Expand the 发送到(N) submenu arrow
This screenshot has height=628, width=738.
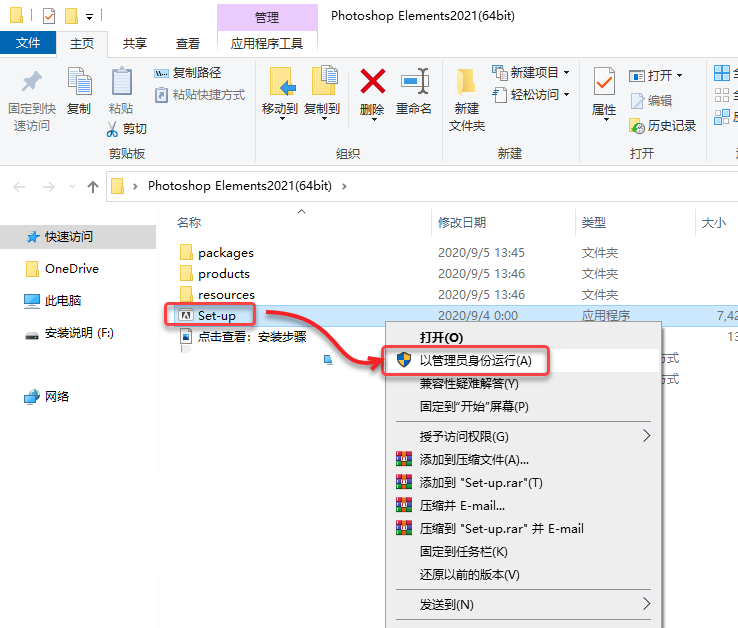(x=647, y=604)
